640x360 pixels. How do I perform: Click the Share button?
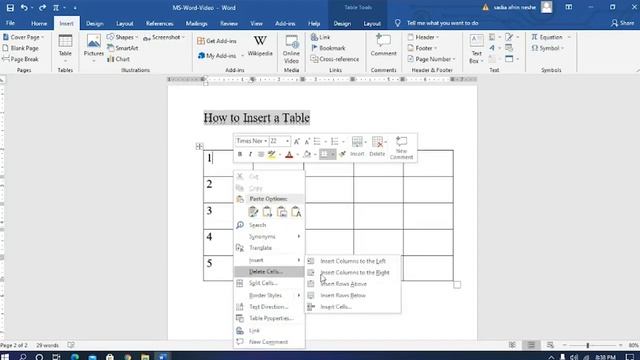622,23
